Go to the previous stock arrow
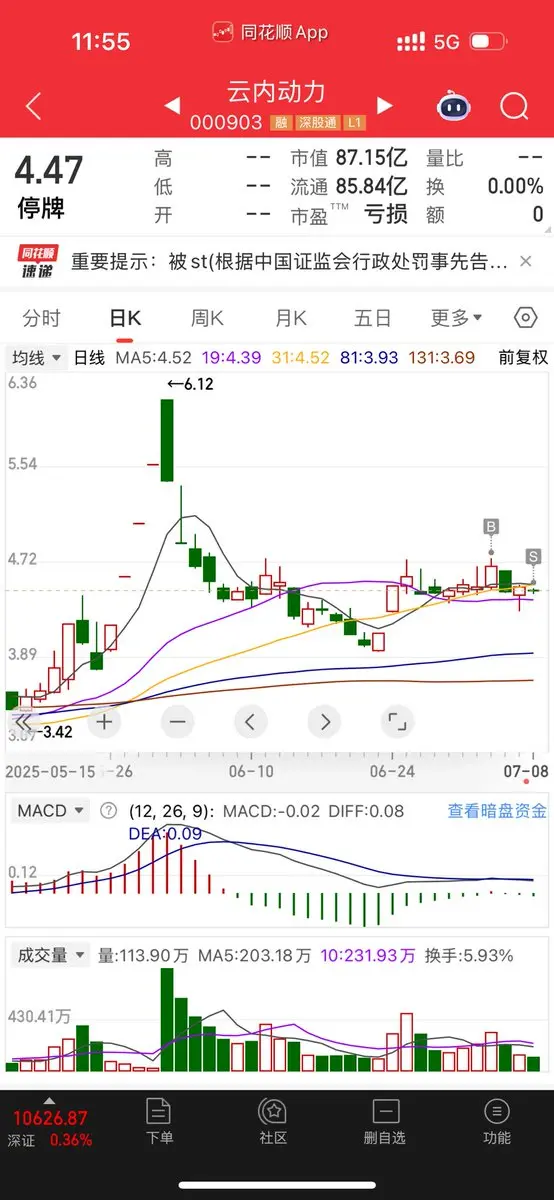The image size is (554, 1200). pyautogui.click(x=172, y=106)
